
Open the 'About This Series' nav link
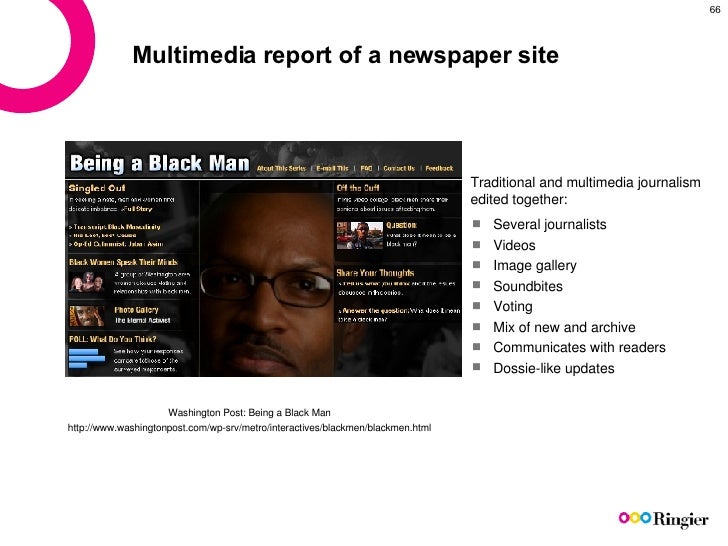[281, 169]
